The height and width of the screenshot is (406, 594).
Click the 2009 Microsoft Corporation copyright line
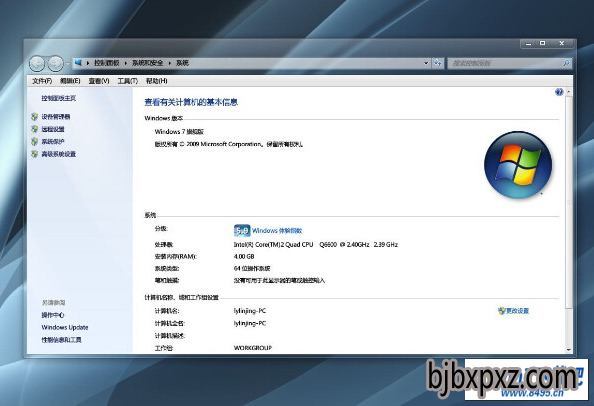click(228, 144)
